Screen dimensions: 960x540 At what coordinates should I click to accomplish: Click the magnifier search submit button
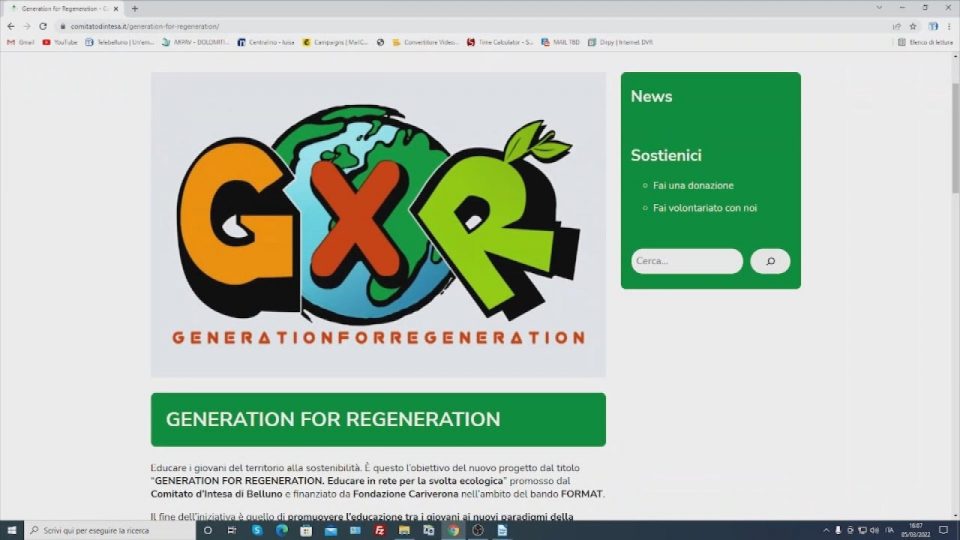[x=770, y=261]
